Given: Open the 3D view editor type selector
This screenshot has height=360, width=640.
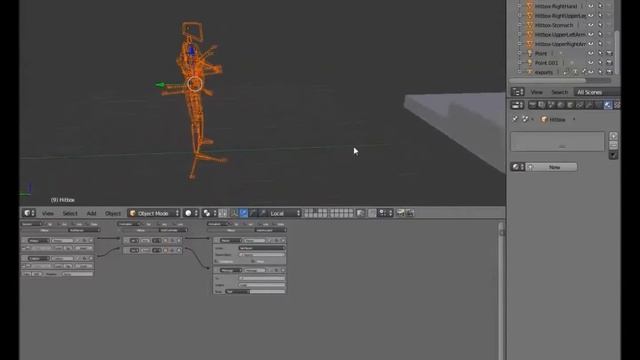Looking at the screenshot, I should (x=29, y=213).
